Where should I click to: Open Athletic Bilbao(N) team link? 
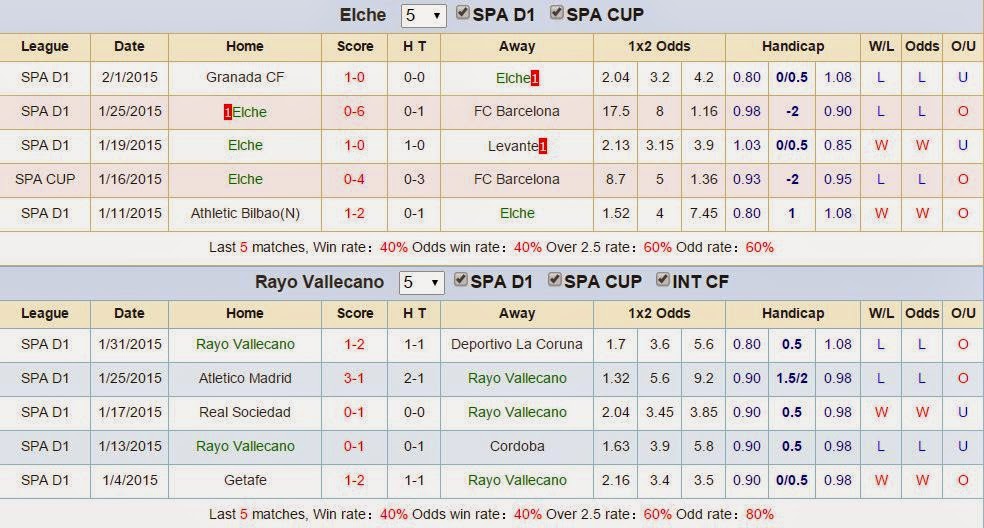(x=245, y=213)
